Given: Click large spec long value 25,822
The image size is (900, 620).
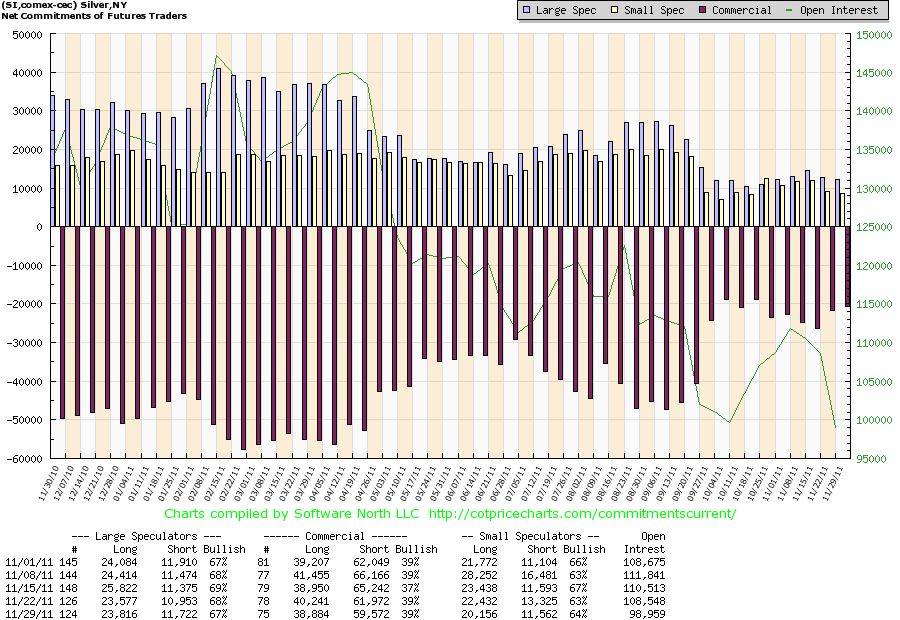Looking at the screenshot, I should point(119,588).
